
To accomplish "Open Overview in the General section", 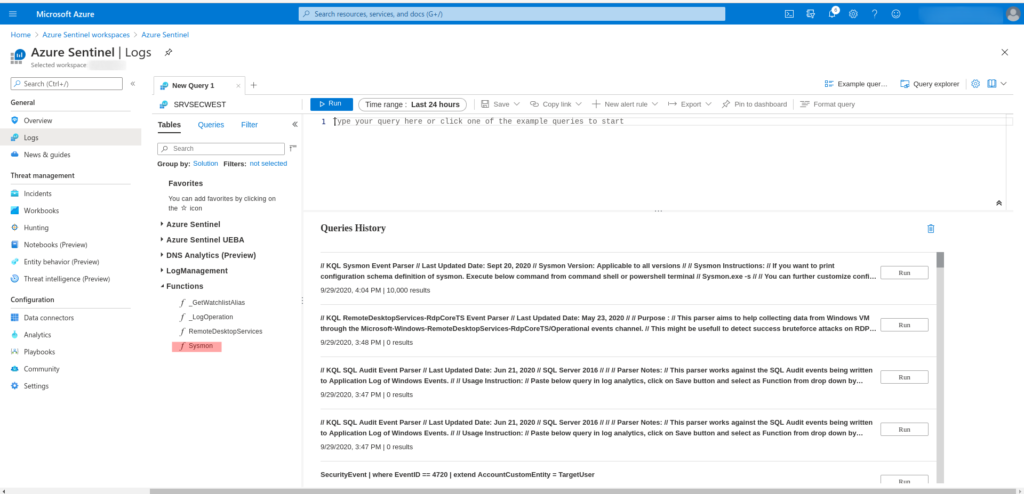I will [38, 121].
